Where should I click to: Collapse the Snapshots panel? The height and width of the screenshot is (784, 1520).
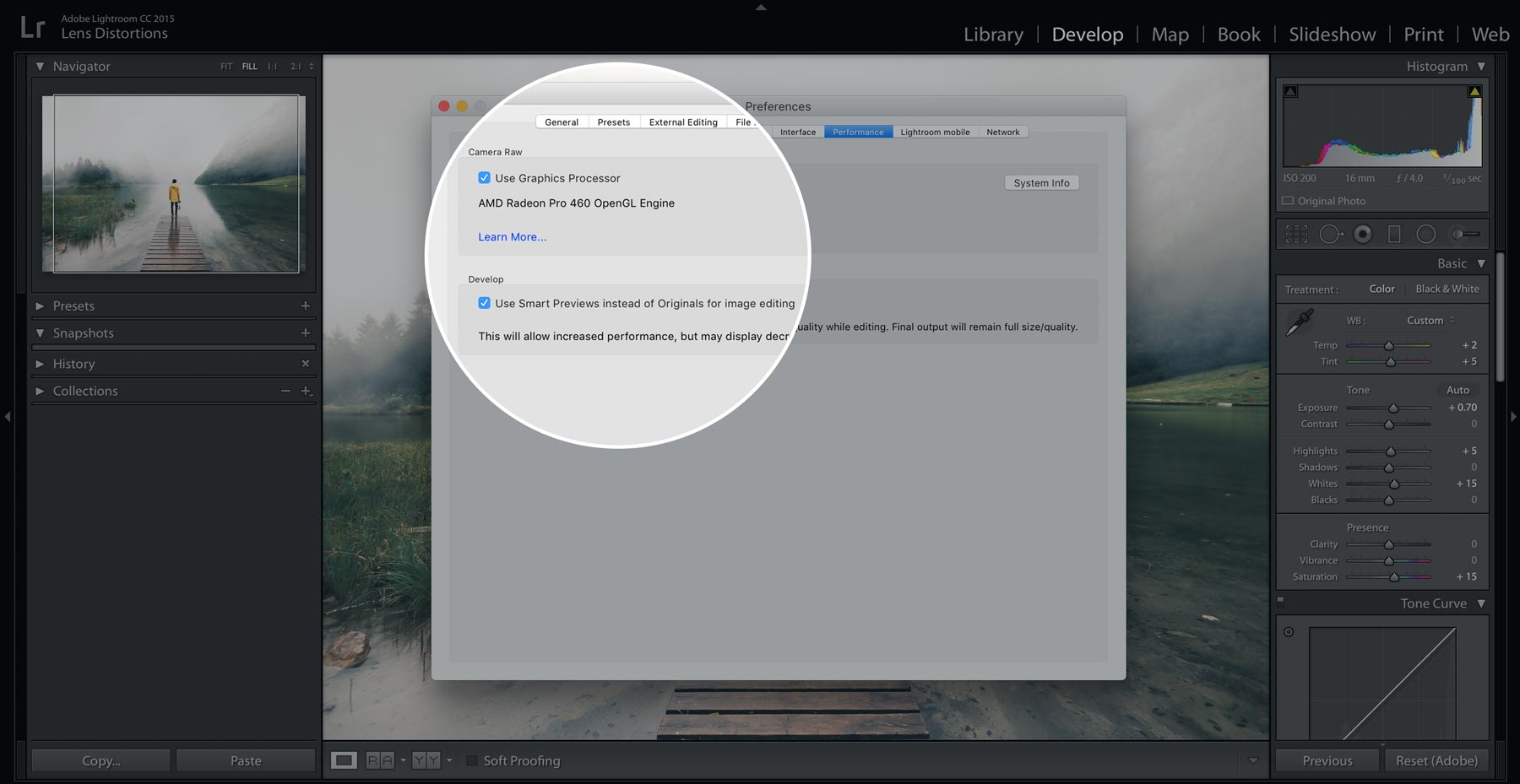click(40, 333)
